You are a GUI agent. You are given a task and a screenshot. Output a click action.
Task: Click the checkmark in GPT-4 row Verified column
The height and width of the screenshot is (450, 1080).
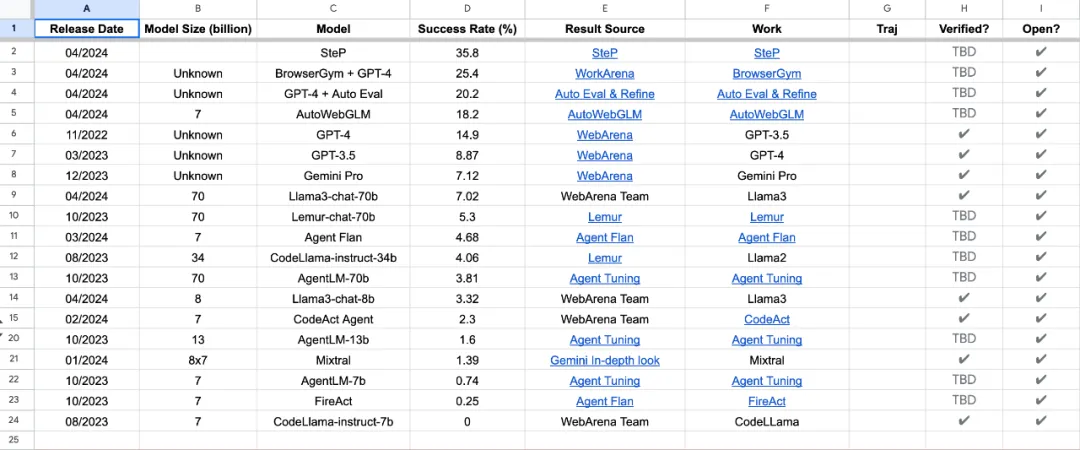tap(964, 134)
